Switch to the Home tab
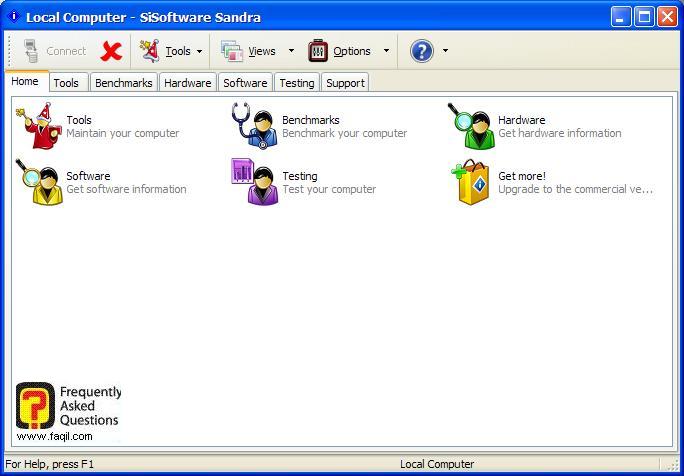Image resolution: width=684 pixels, height=476 pixels. click(25, 81)
